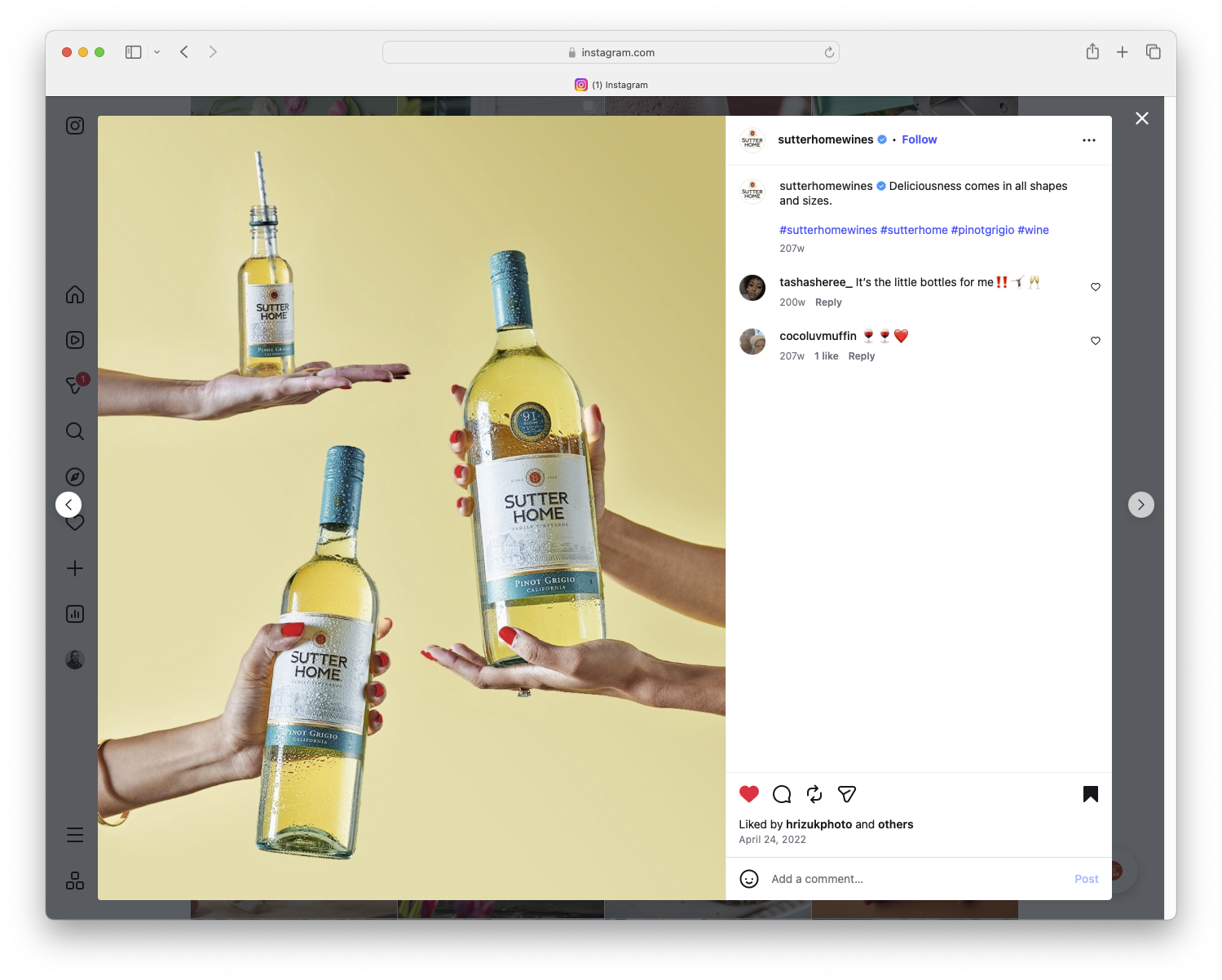Image resolution: width=1222 pixels, height=980 pixels.
Task: Switch to the Instagram browser tab
Action: tap(611, 85)
